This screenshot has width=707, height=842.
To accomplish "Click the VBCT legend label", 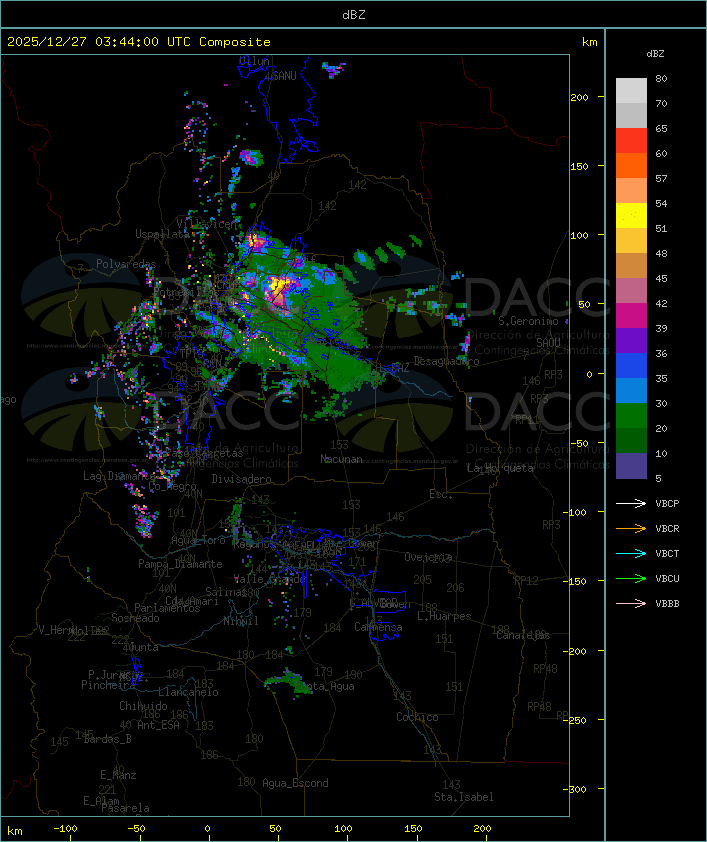I will pyautogui.click(x=667, y=553).
